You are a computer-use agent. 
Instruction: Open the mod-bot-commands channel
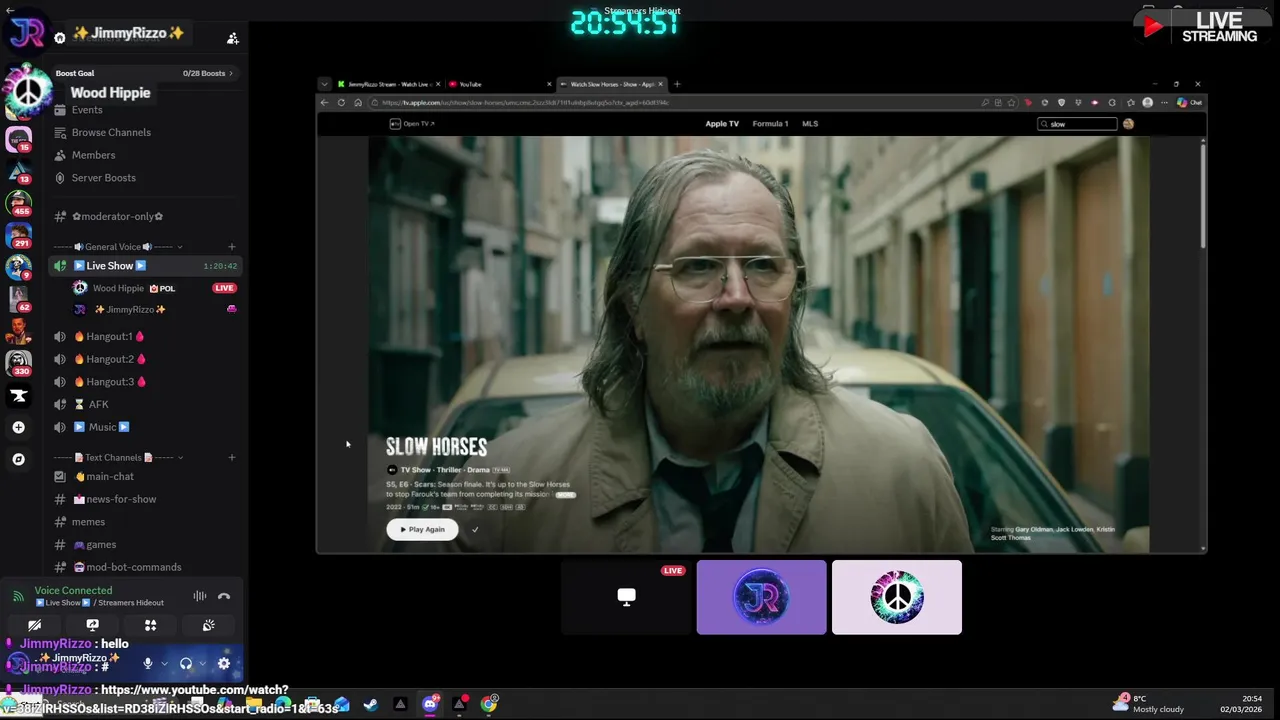coord(145,567)
